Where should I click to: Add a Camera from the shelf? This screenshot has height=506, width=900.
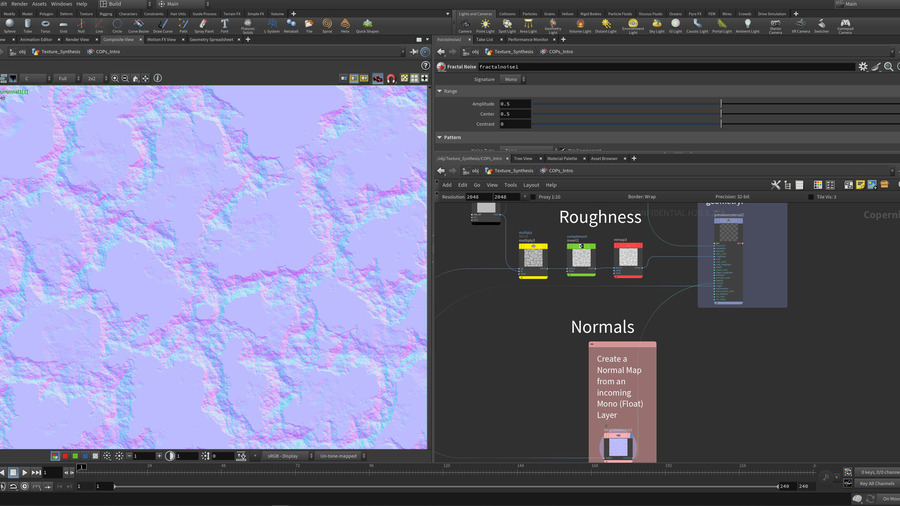point(465,26)
